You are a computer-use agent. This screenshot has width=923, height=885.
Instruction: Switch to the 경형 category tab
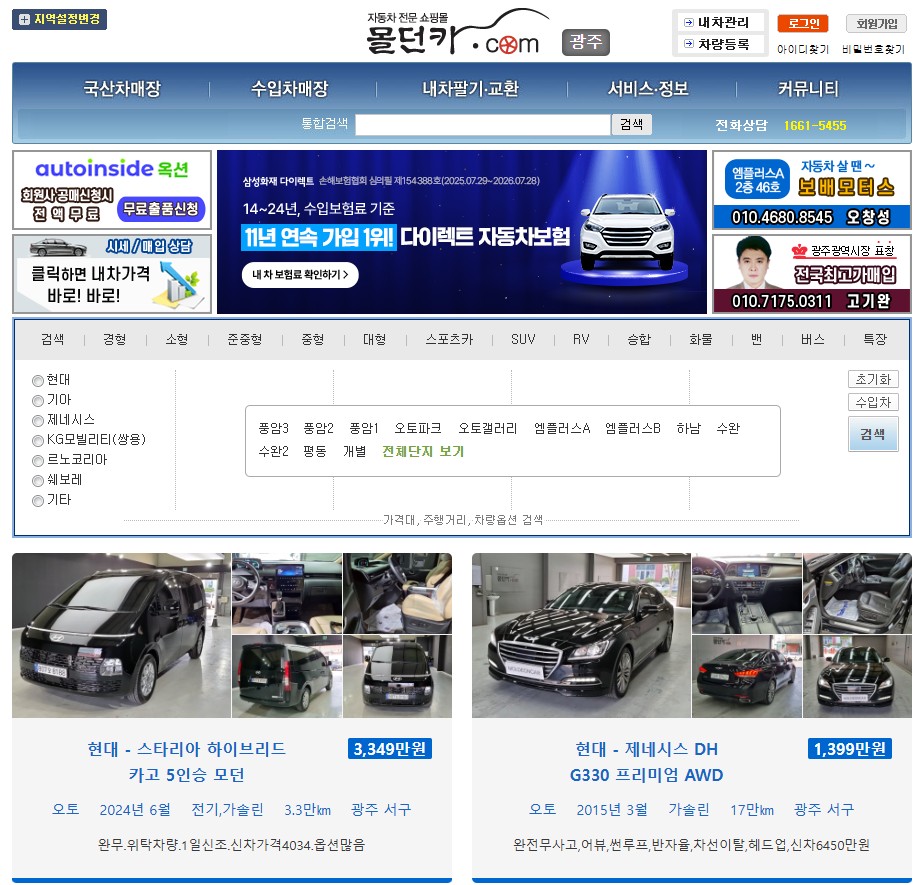click(x=114, y=339)
